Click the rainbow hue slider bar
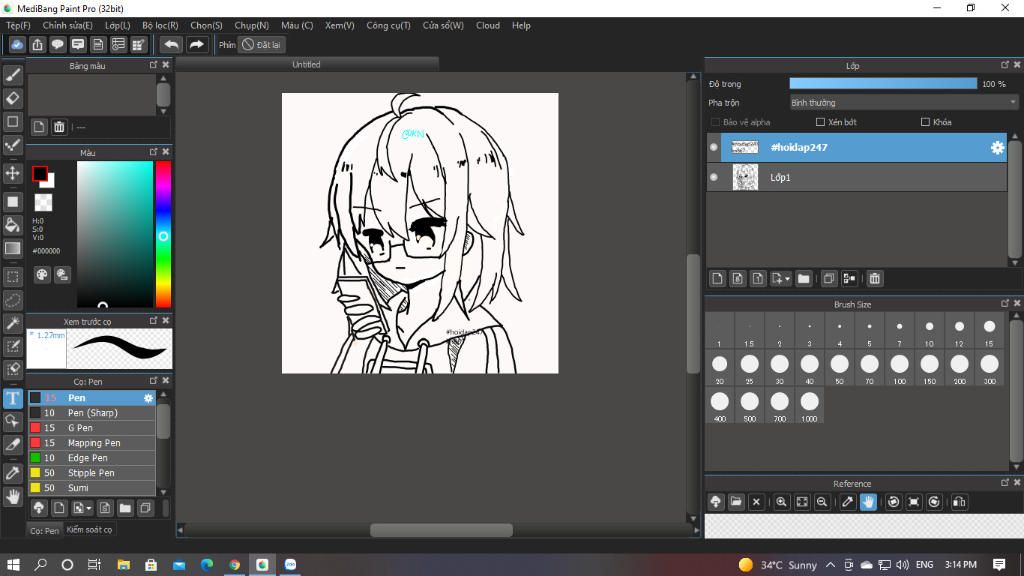This screenshot has width=1024, height=576. pyautogui.click(x=163, y=234)
